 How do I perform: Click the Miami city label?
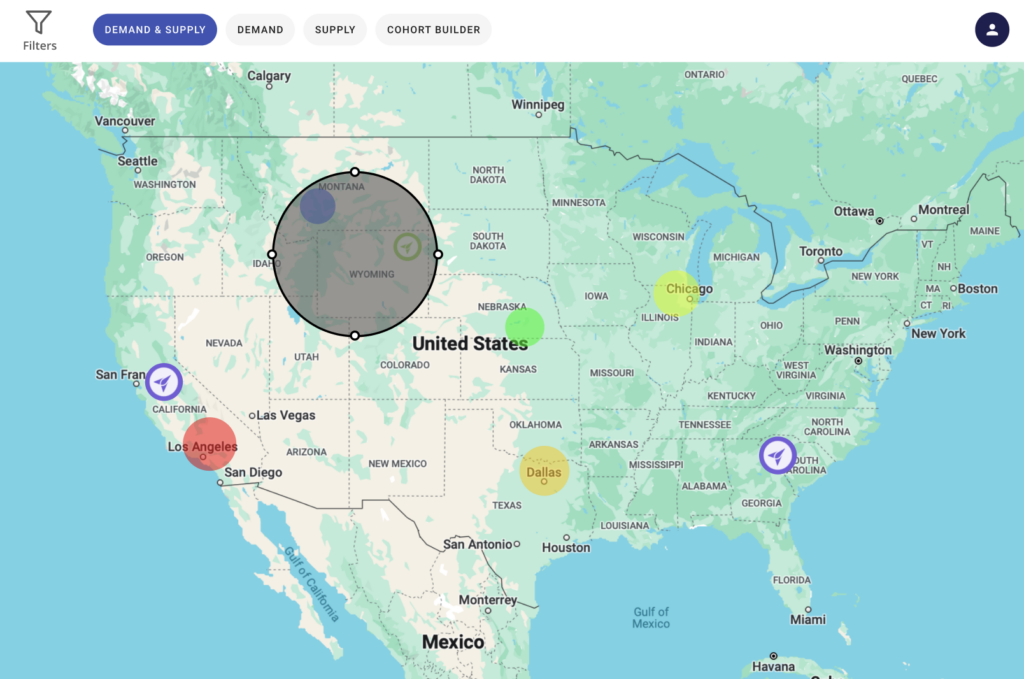(x=808, y=620)
